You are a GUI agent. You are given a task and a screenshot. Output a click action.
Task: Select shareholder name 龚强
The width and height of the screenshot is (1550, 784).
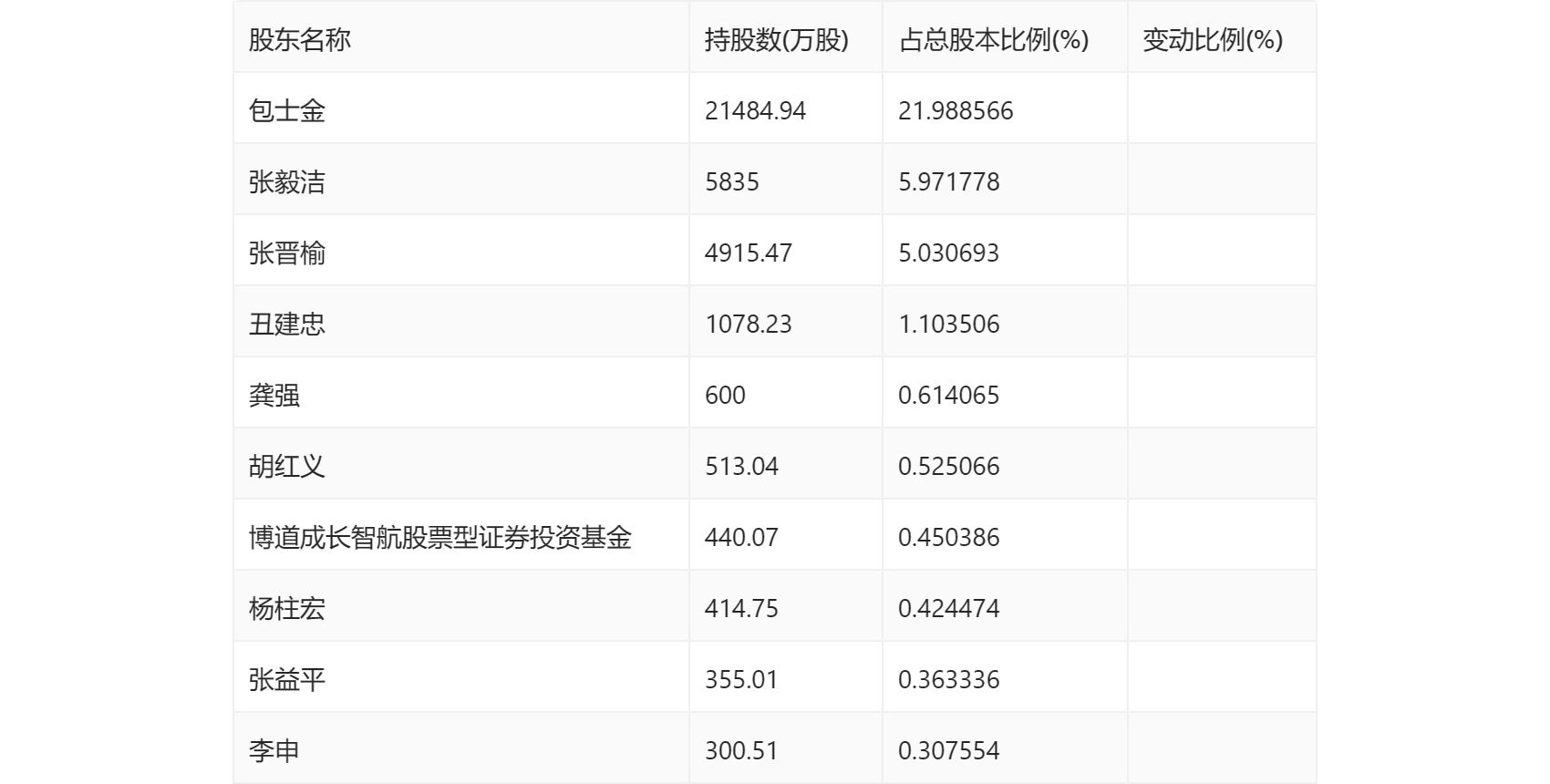pyautogui.click(x=274, y=395)
